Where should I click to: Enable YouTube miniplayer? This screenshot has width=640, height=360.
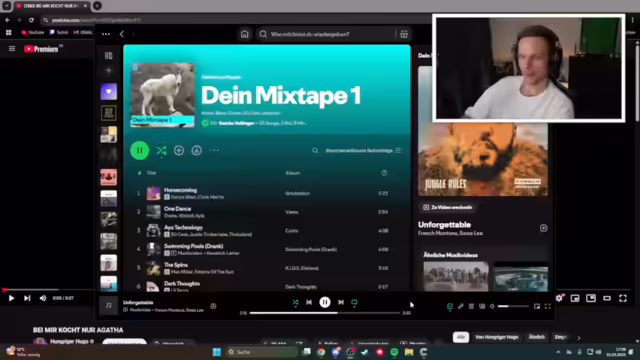tap(575, 298)
